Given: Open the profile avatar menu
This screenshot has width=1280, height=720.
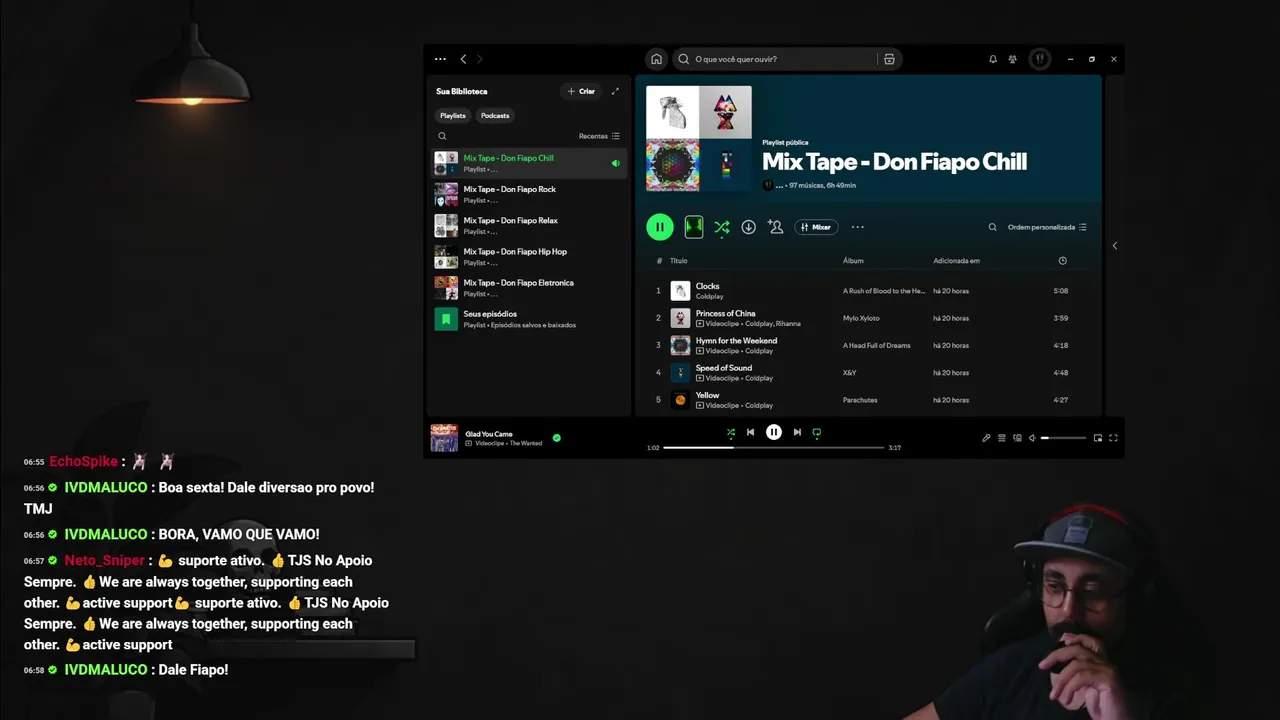Looking at the screenshot, I should coord(1040,59).
